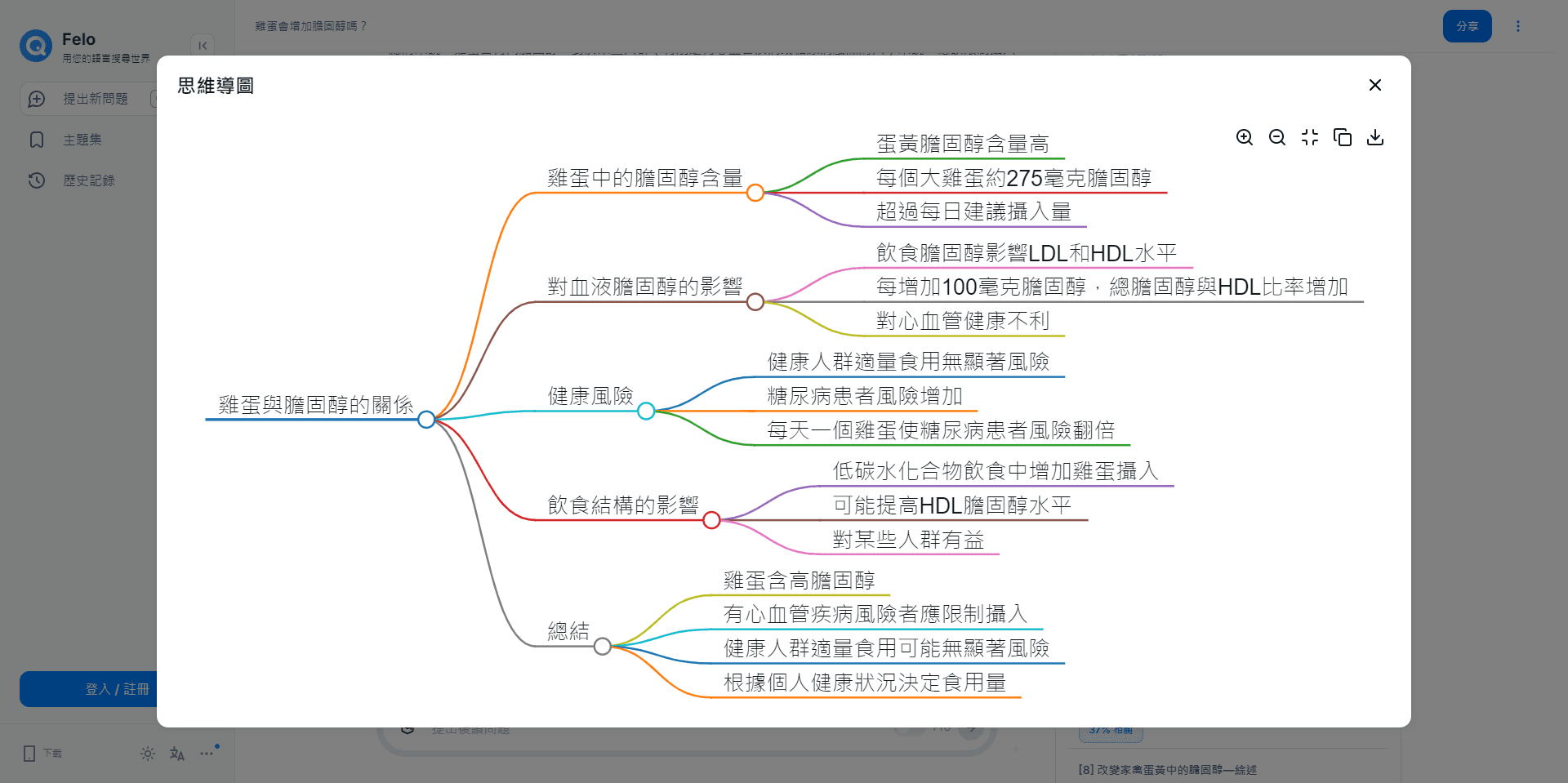This screenshot has width=1568, height=783.
Task: Copy the mind map image
Action: click(1343, 137)
